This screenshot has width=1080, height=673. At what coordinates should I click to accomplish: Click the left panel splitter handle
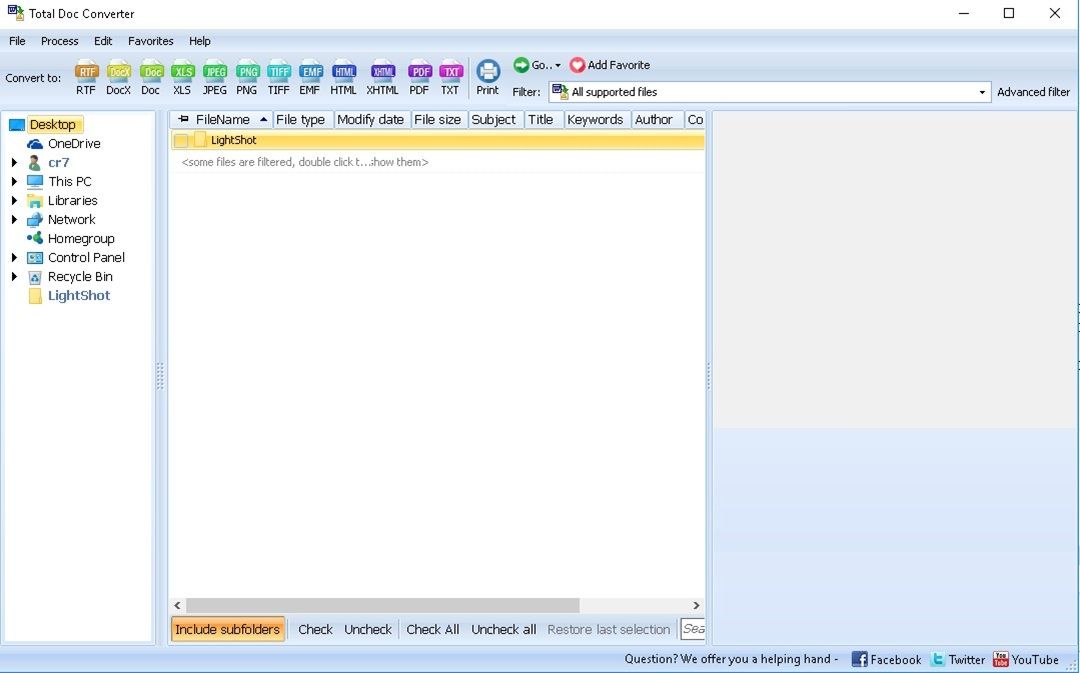point(160,377)
